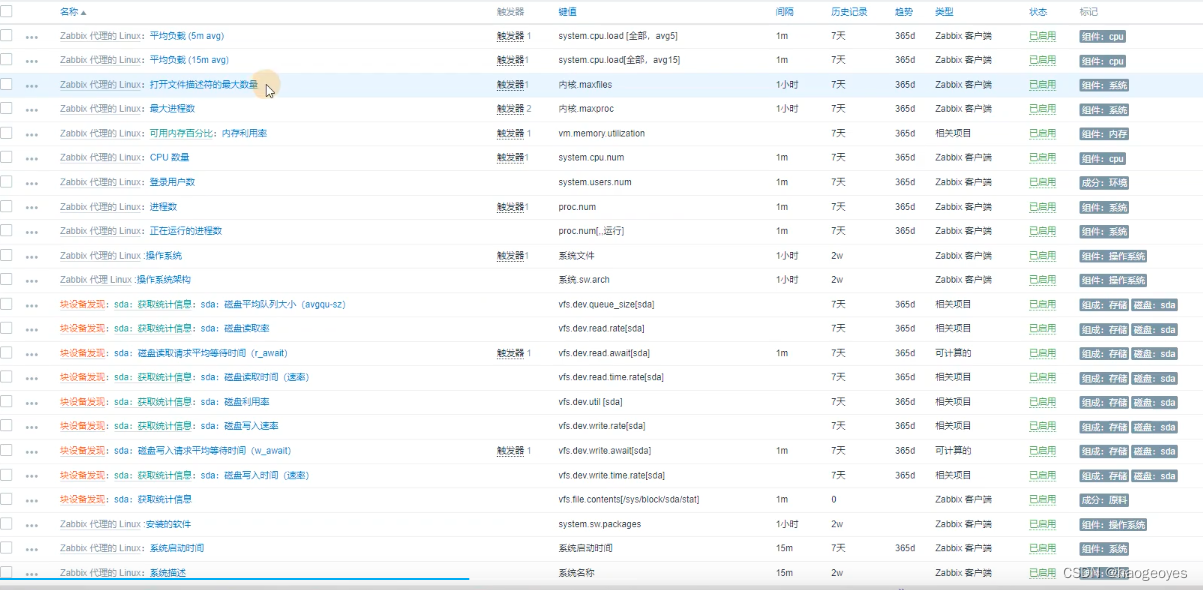Click the key text vfs.dev.queue_size[sda]
The image size is (1203, 590).
(606, 304)
